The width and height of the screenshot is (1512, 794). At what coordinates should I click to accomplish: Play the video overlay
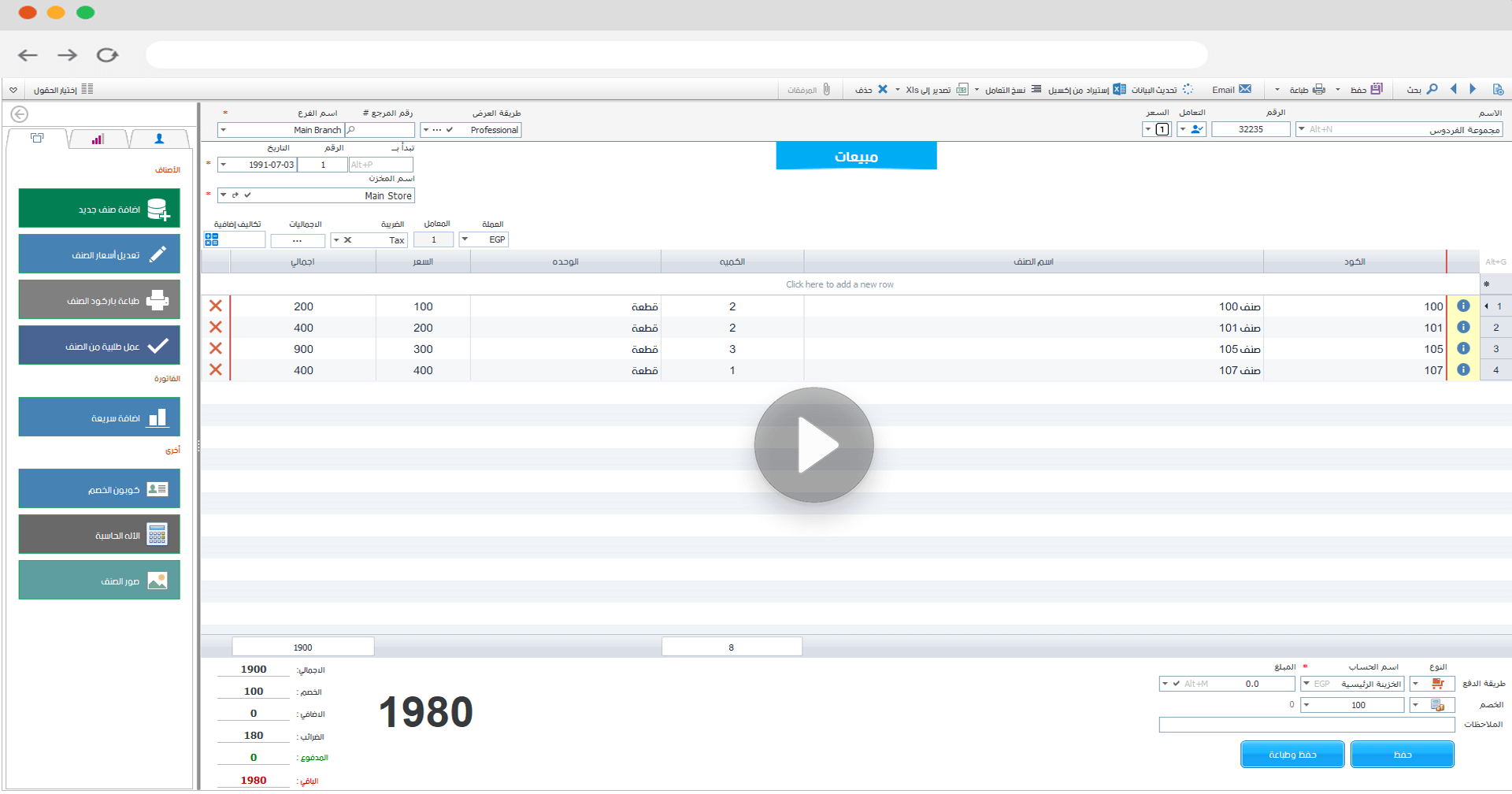813,445
